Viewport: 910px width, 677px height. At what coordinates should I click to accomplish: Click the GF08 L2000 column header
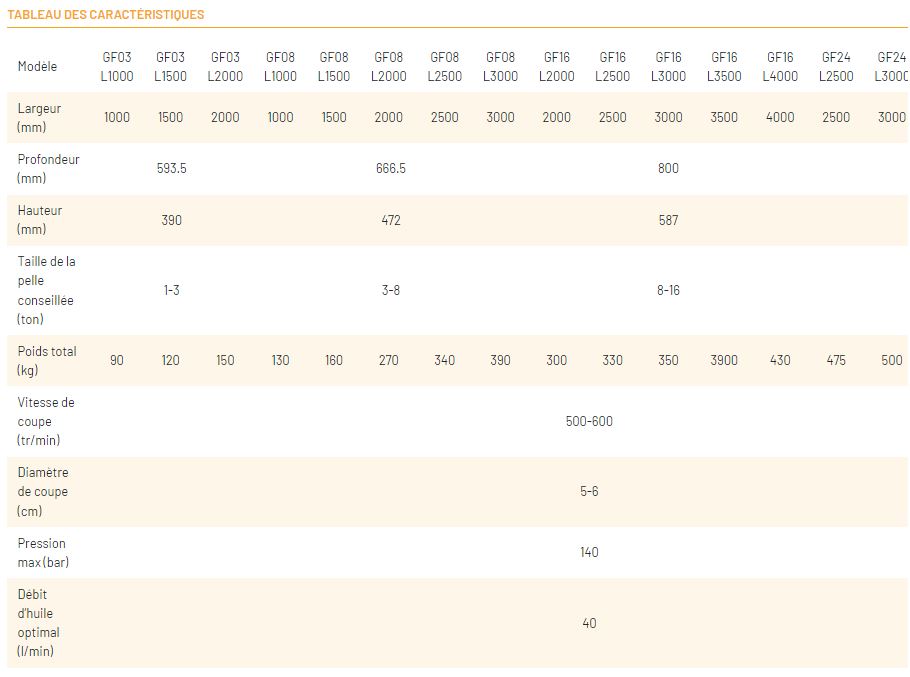[388, 67]
